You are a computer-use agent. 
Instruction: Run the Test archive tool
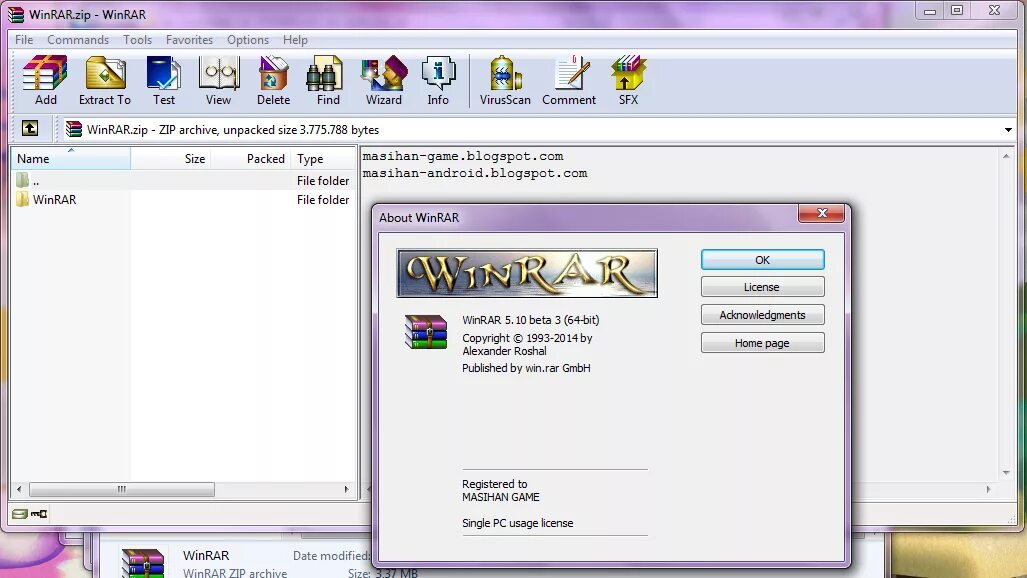pyautogui.click(x=163, y=80)
